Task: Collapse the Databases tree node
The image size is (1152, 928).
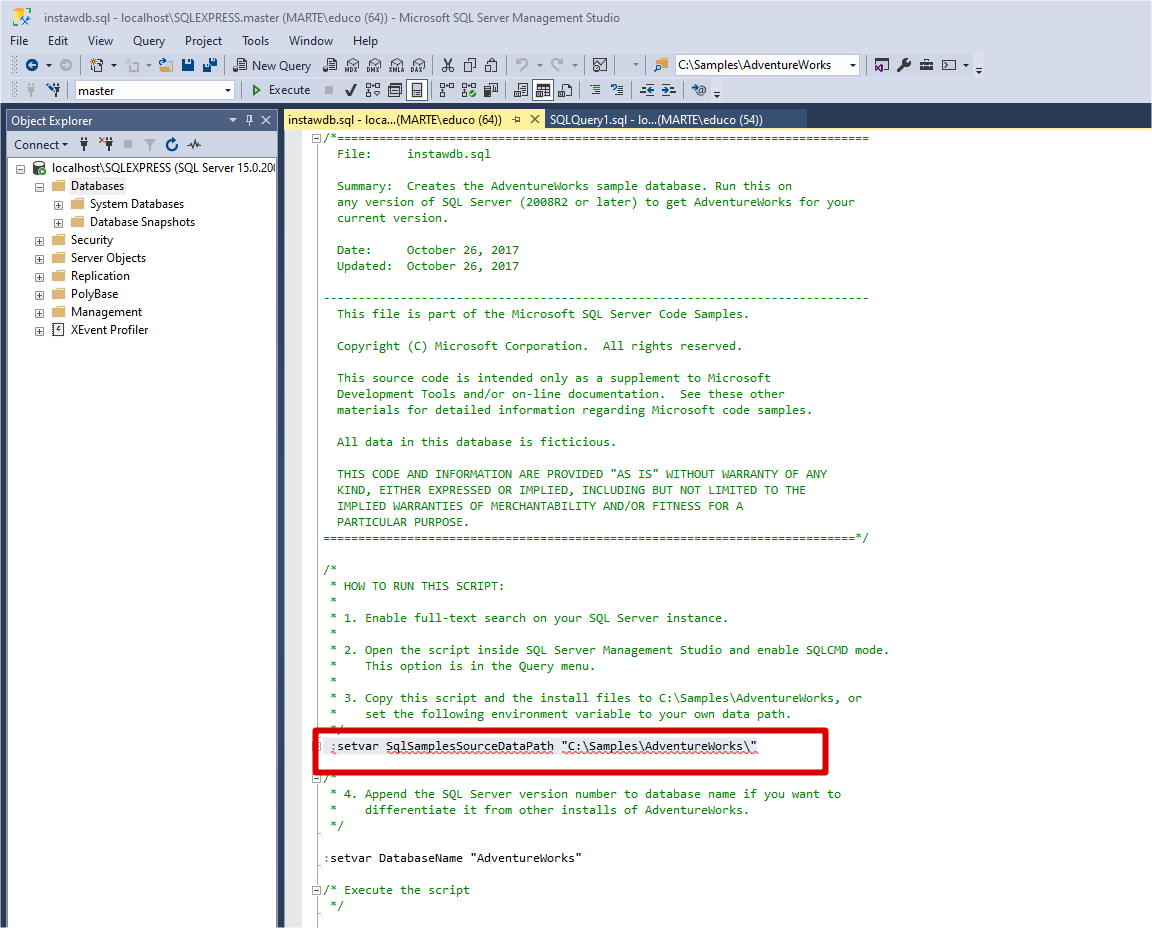Action: [40, 187]
